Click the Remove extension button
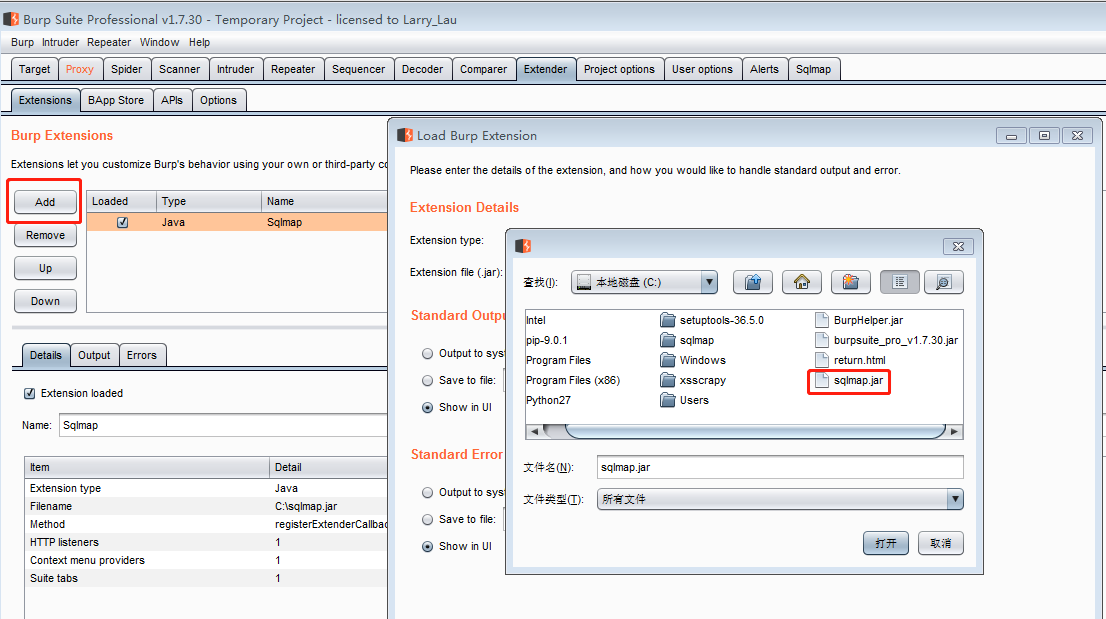 pyautogui.click(x=45, y=235)
